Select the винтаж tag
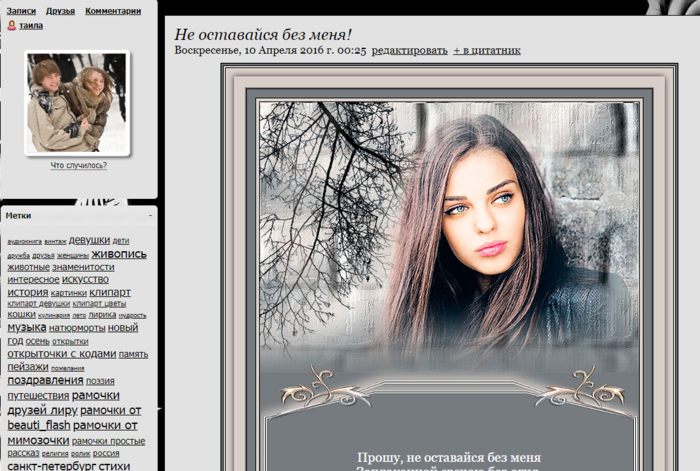Image resolution: width=700 pixels, height=471 pixels. pyautogui.click(x=55, y=242)
